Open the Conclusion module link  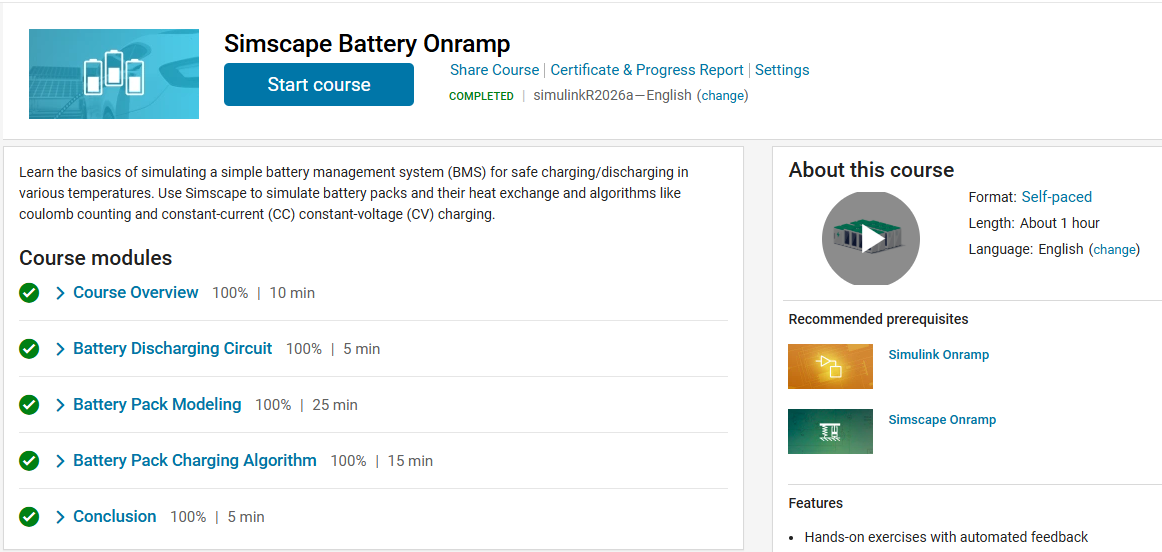pos(115,516)
